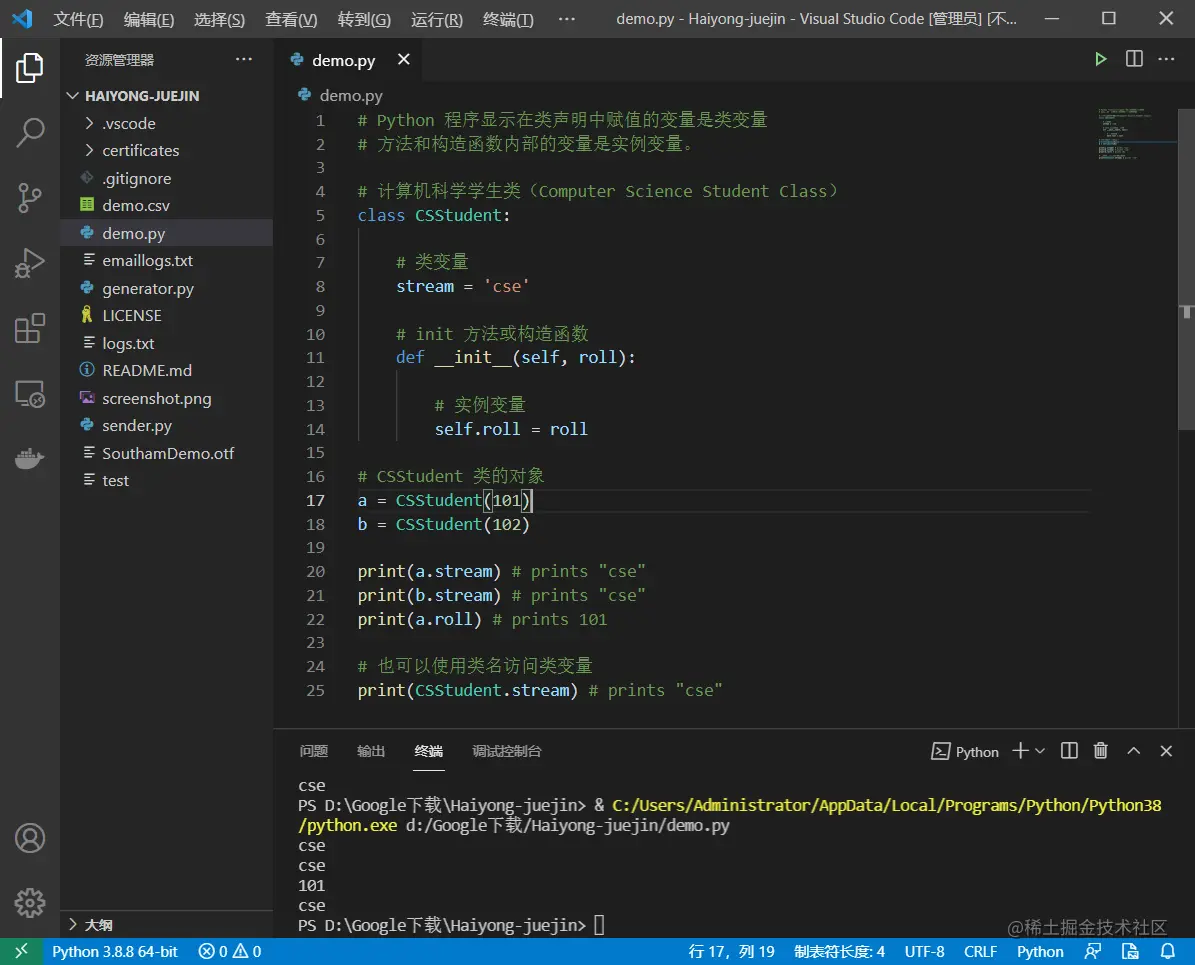Image resolution: width=1195 pixels, height=965 pixels.
Task: Open Explorer panel ellipsis menu
Action: point(244,59)
